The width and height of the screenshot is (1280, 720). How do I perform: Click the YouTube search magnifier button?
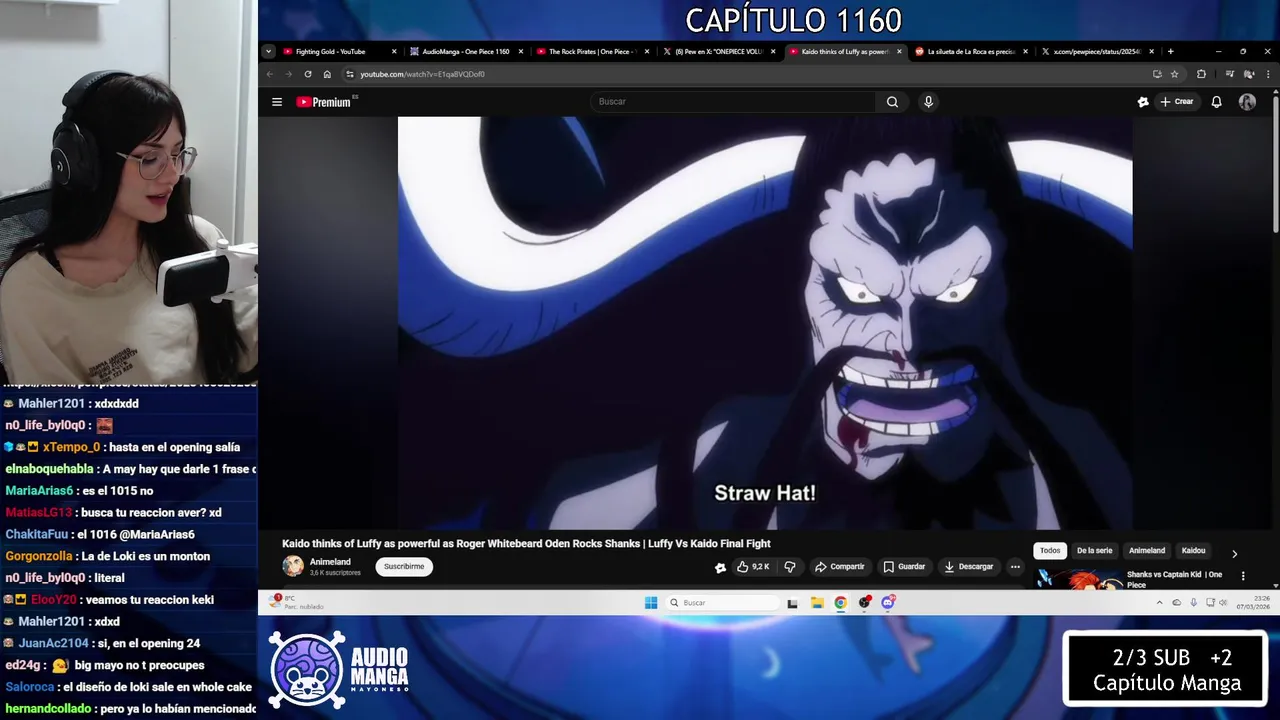[x=892, y=102]
